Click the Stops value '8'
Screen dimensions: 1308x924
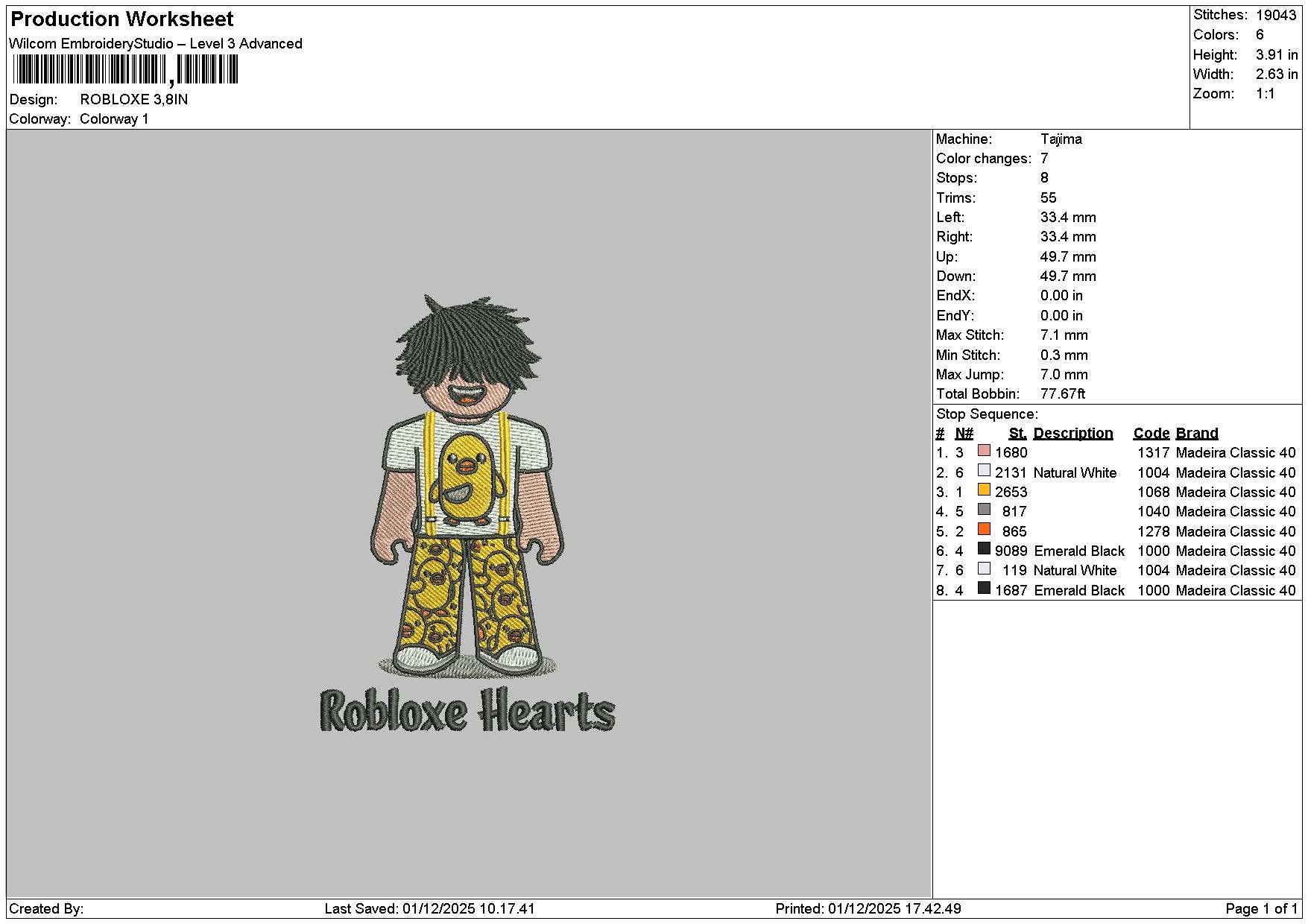click(x=1044, y=178)
